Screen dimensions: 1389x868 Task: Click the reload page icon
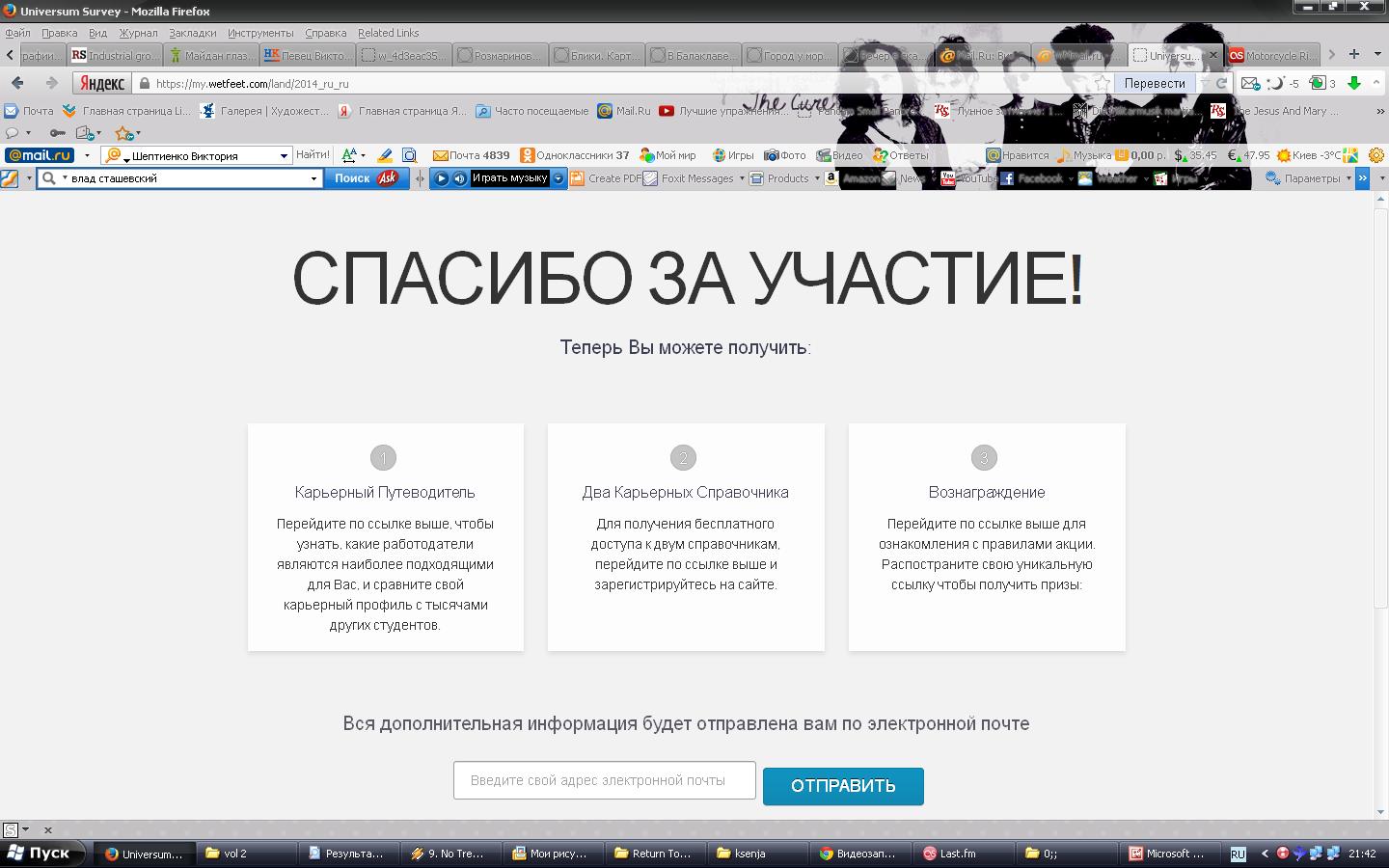(1221, 83)
